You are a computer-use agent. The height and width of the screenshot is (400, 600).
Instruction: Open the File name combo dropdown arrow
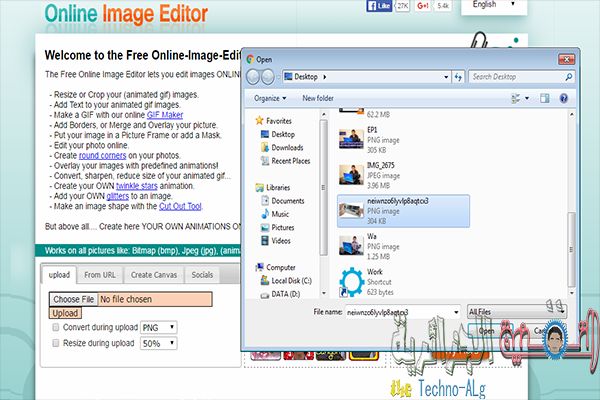coord(456,312)
